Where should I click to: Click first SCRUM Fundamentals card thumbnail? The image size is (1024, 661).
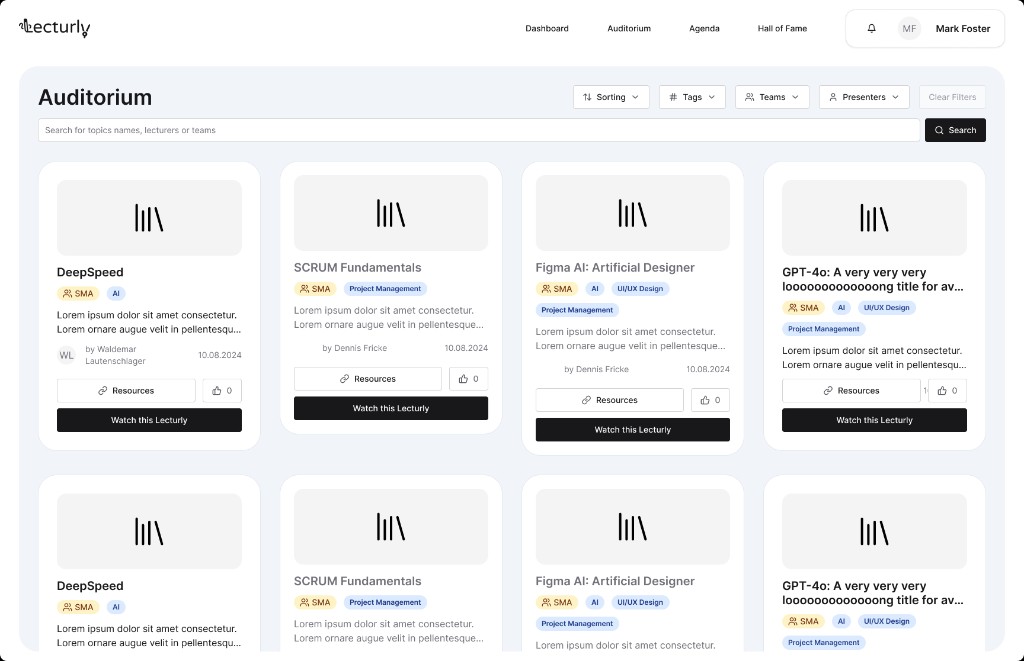tap(391, 213)
